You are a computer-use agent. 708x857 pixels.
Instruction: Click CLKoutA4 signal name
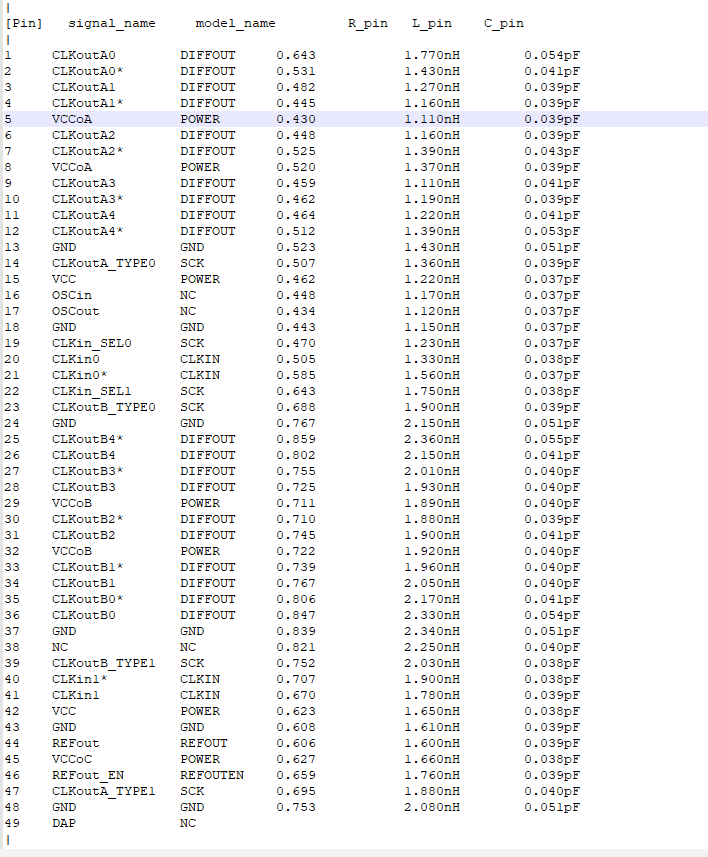click(84, 215)
